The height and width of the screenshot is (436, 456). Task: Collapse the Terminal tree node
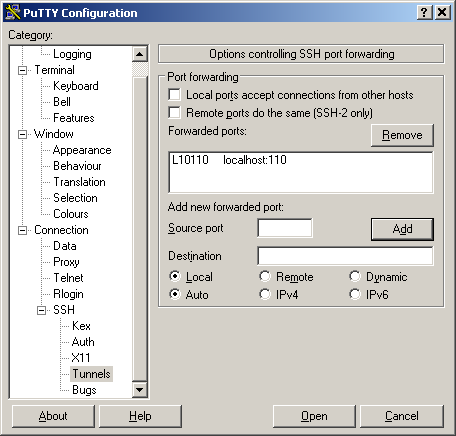[x=22, y=70]
